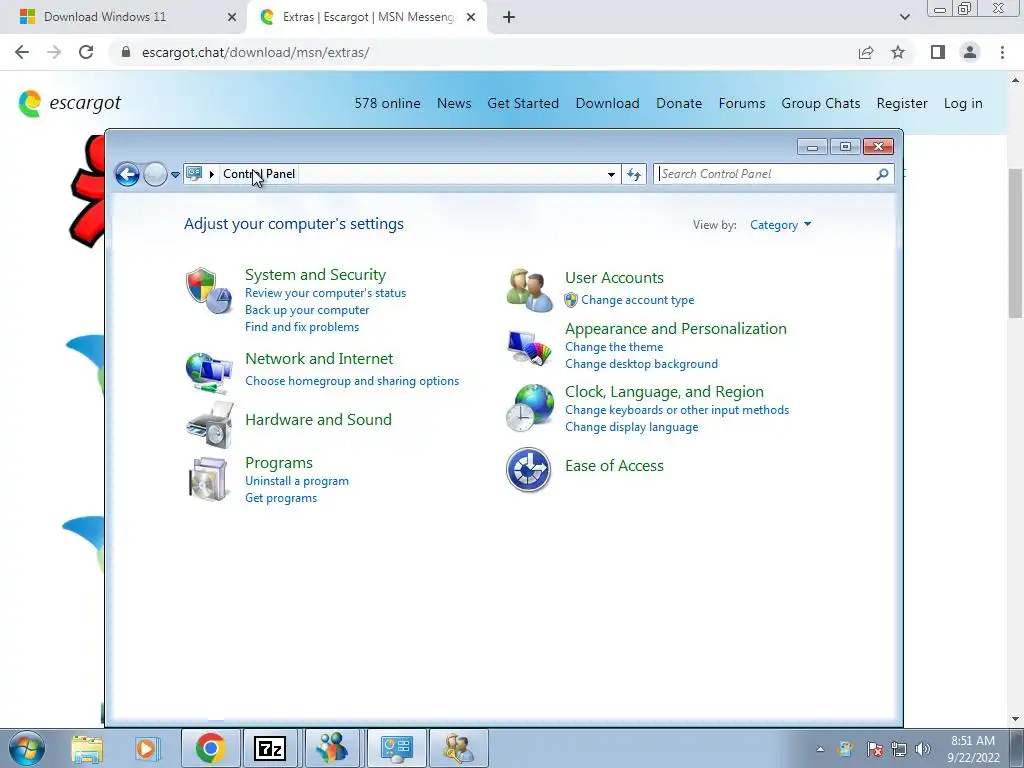Open a new Chrome tab
Screen dimensions: 1024x768
509,17
